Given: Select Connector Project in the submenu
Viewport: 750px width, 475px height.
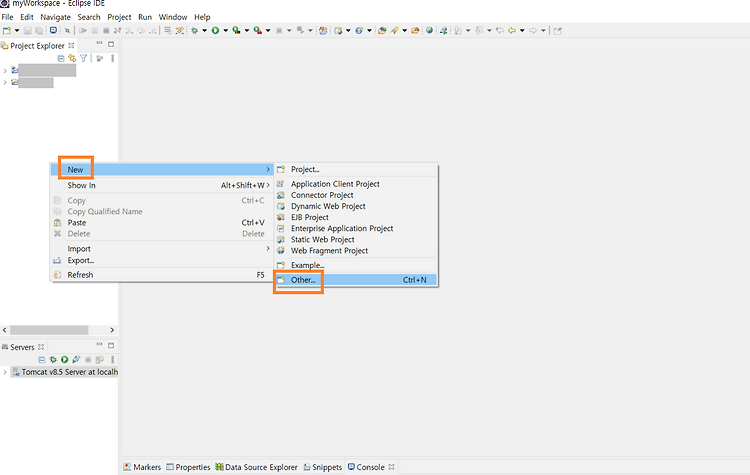Looking at the screenshot, I should (x=356, y=195).
